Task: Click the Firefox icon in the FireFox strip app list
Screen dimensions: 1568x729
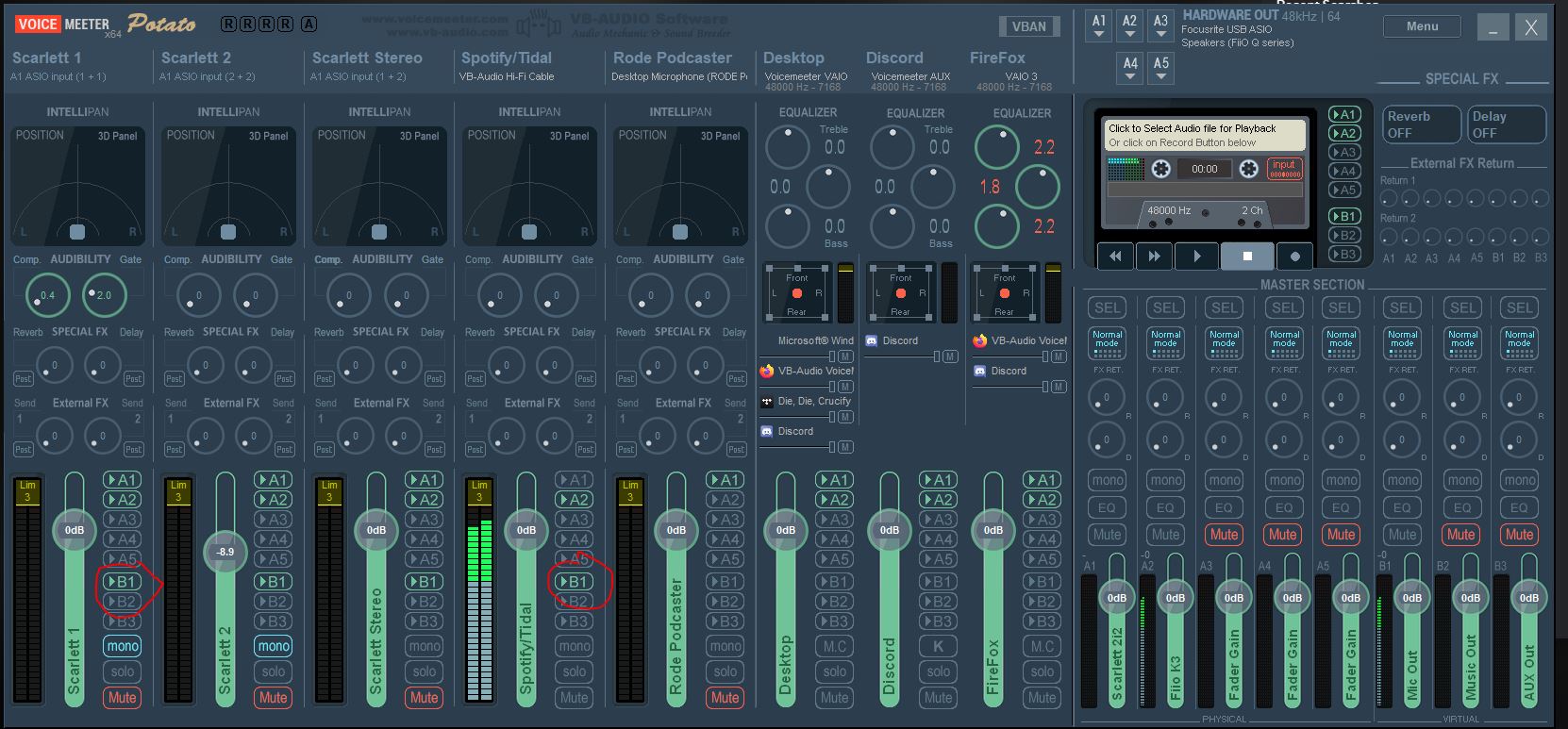Action: [x=980, y=340]
